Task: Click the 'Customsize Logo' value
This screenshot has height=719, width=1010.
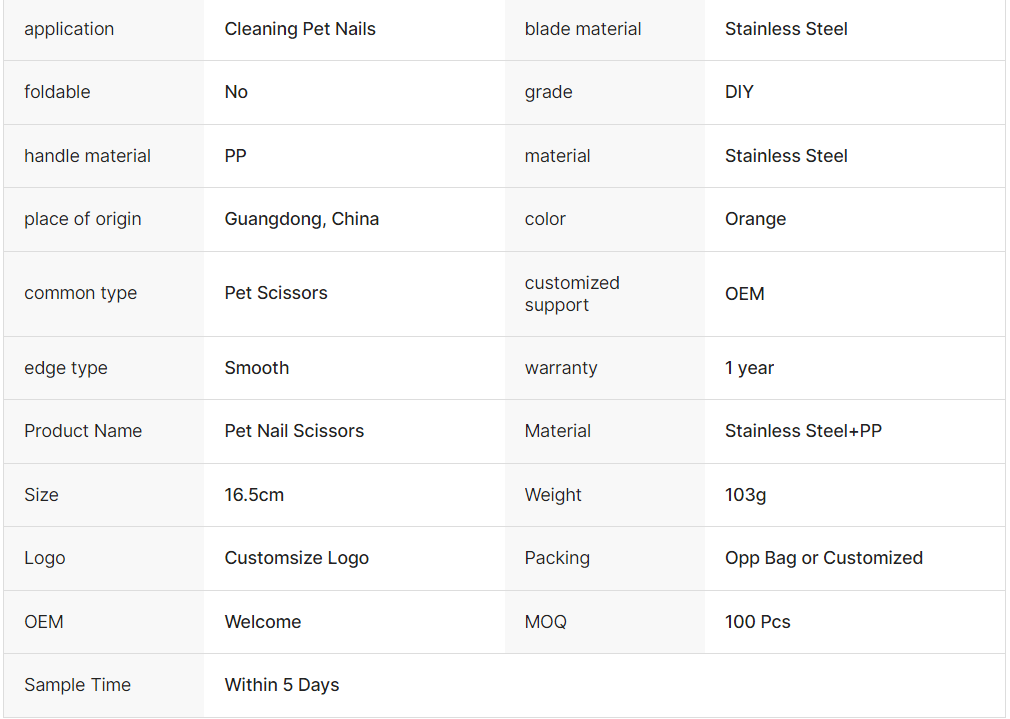Action: click(296, 558)
